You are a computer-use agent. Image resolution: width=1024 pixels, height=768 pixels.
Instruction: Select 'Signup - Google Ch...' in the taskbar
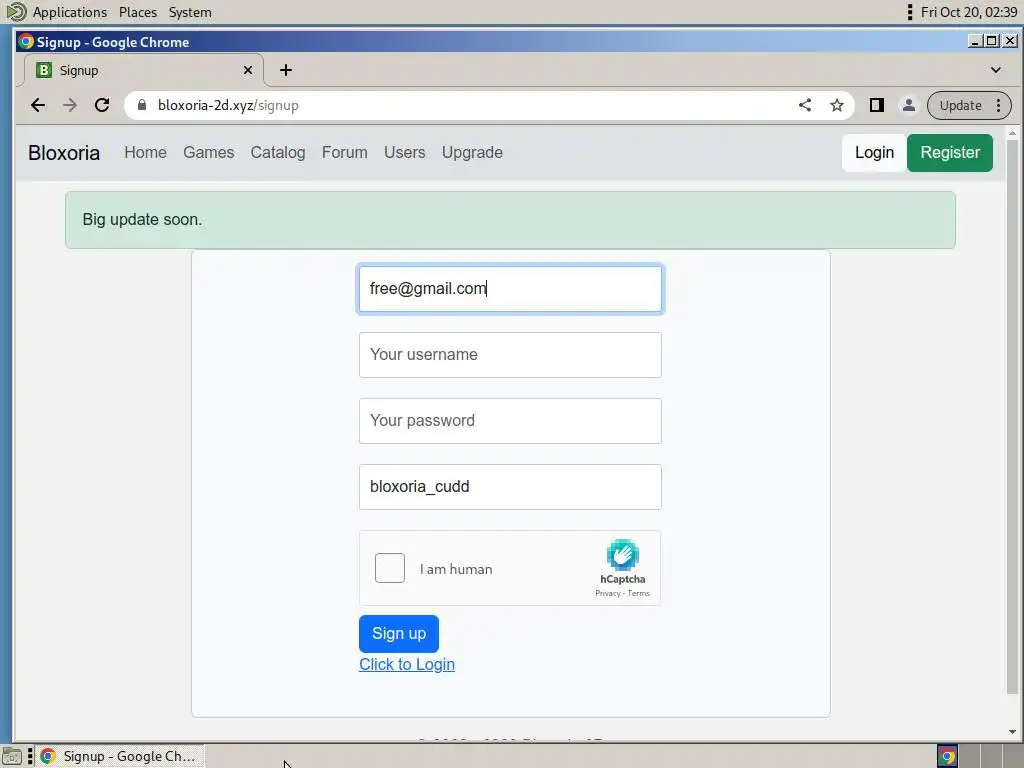pos(120,756)
